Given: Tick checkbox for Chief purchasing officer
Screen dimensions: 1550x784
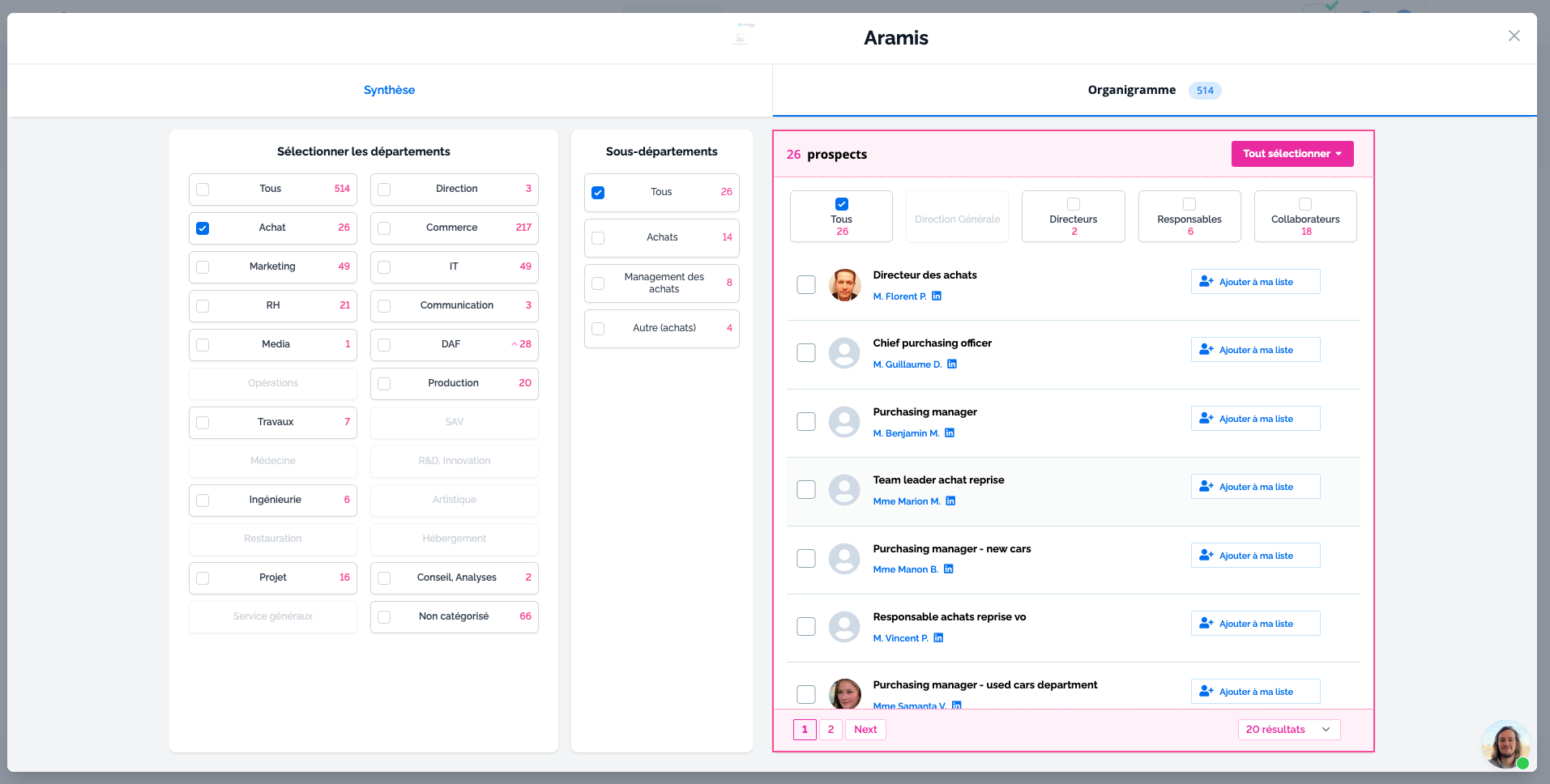Looking at the screenshot, I should [x=806, y=353].
